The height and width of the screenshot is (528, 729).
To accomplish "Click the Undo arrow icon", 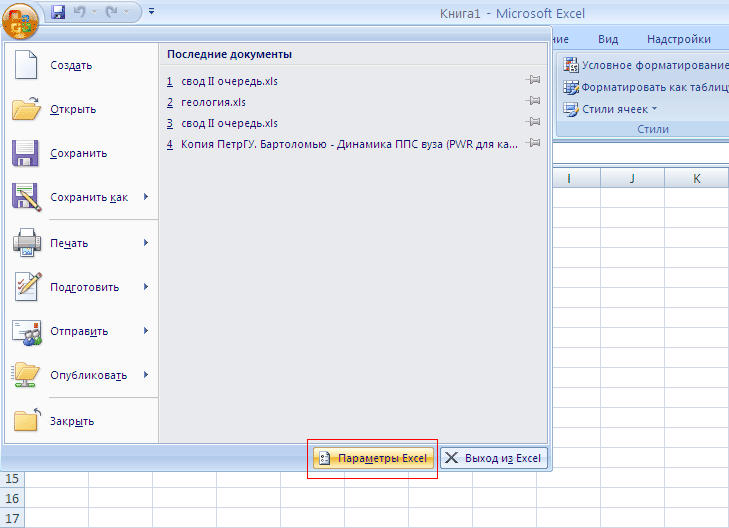I will (x=80, y=12).
